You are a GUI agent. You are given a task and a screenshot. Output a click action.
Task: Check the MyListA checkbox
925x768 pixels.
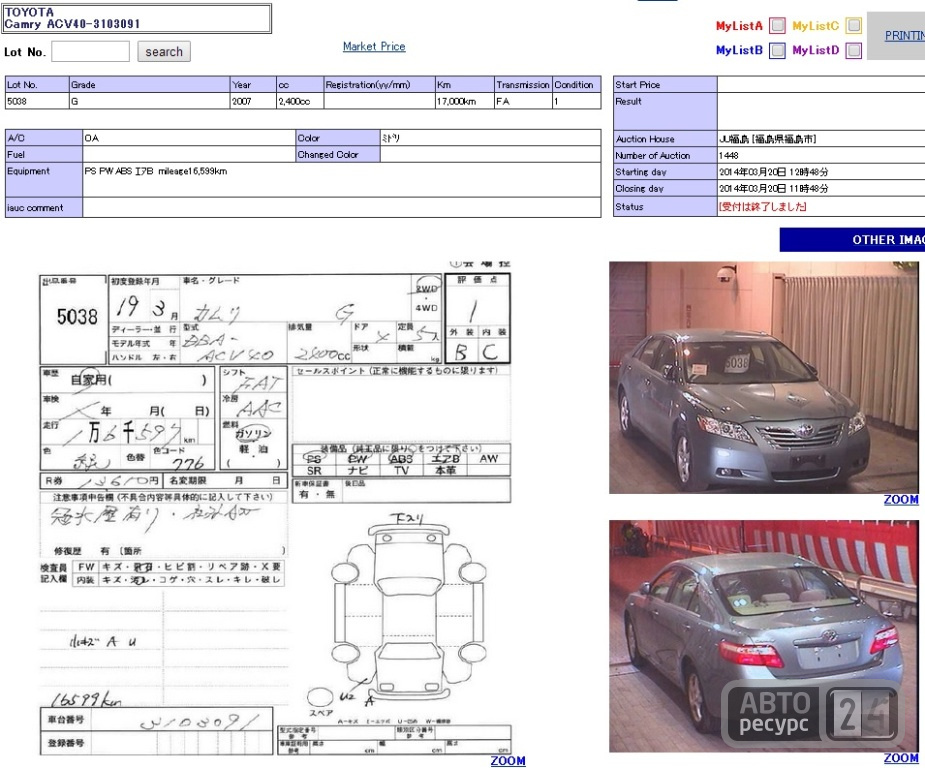pos(778,25)
